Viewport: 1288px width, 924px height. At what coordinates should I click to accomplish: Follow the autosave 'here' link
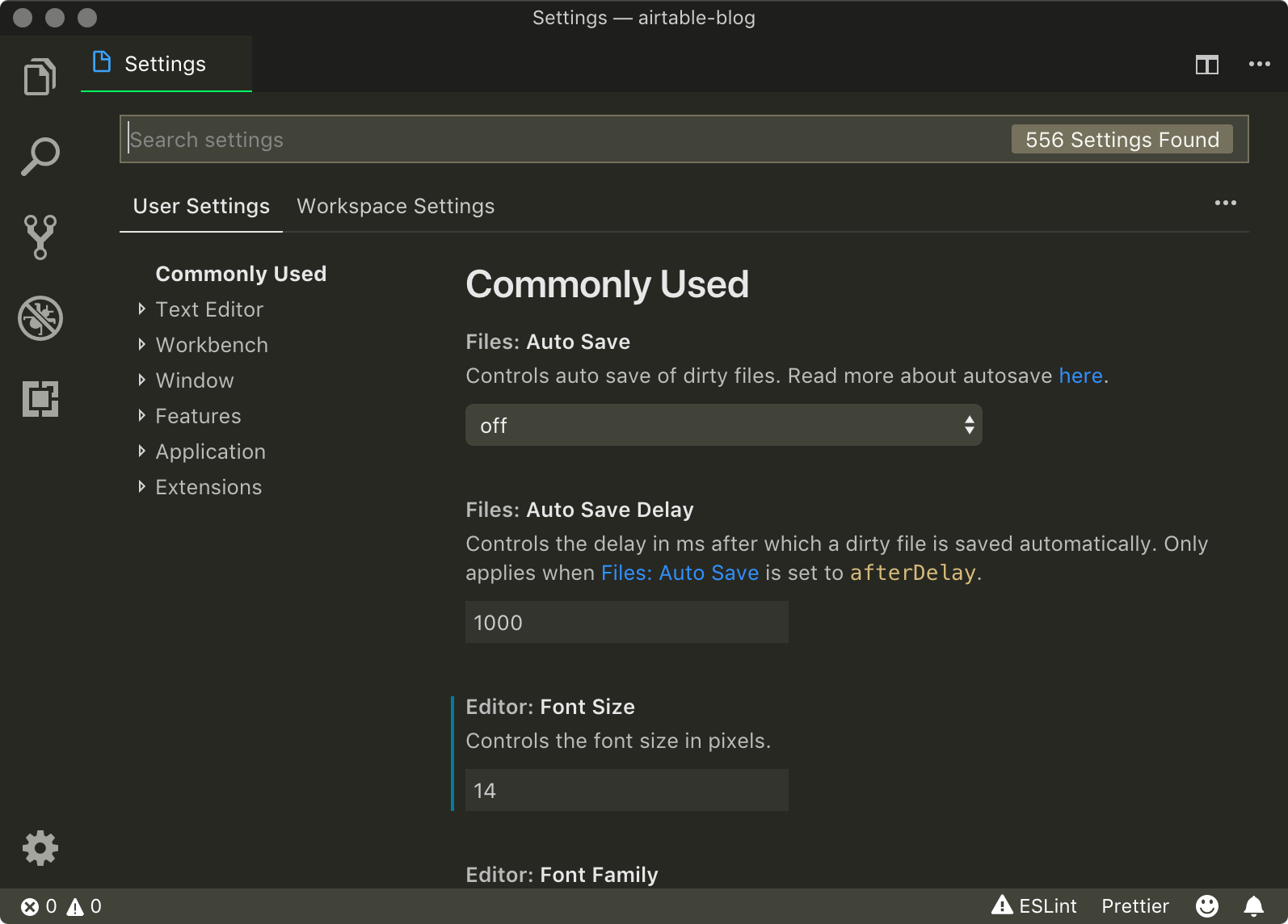[x=1080, y=376]
